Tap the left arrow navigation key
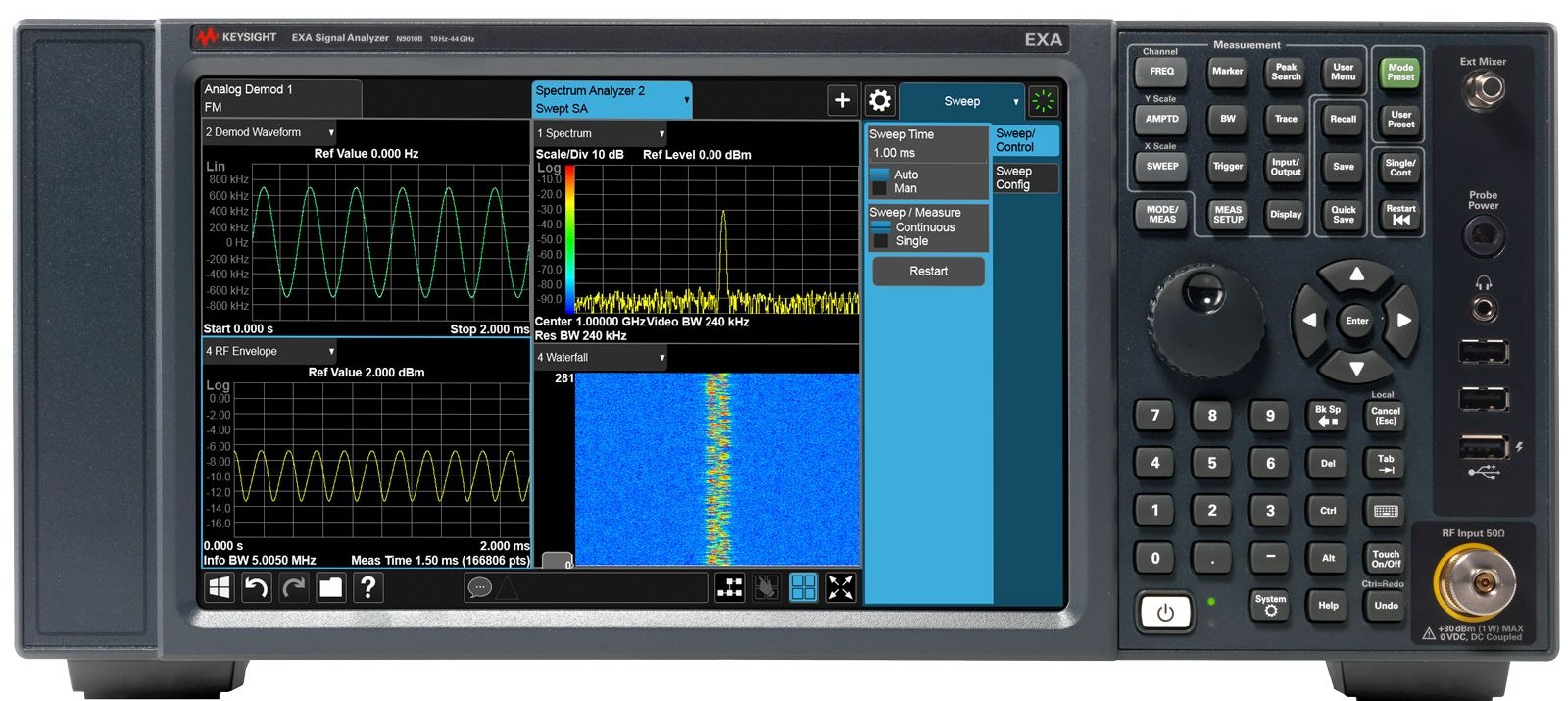 1309,321
